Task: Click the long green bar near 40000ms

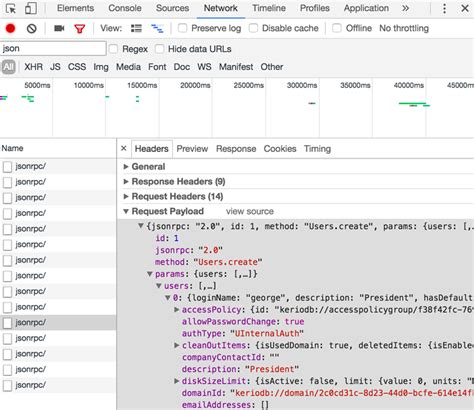Action: 412,103
